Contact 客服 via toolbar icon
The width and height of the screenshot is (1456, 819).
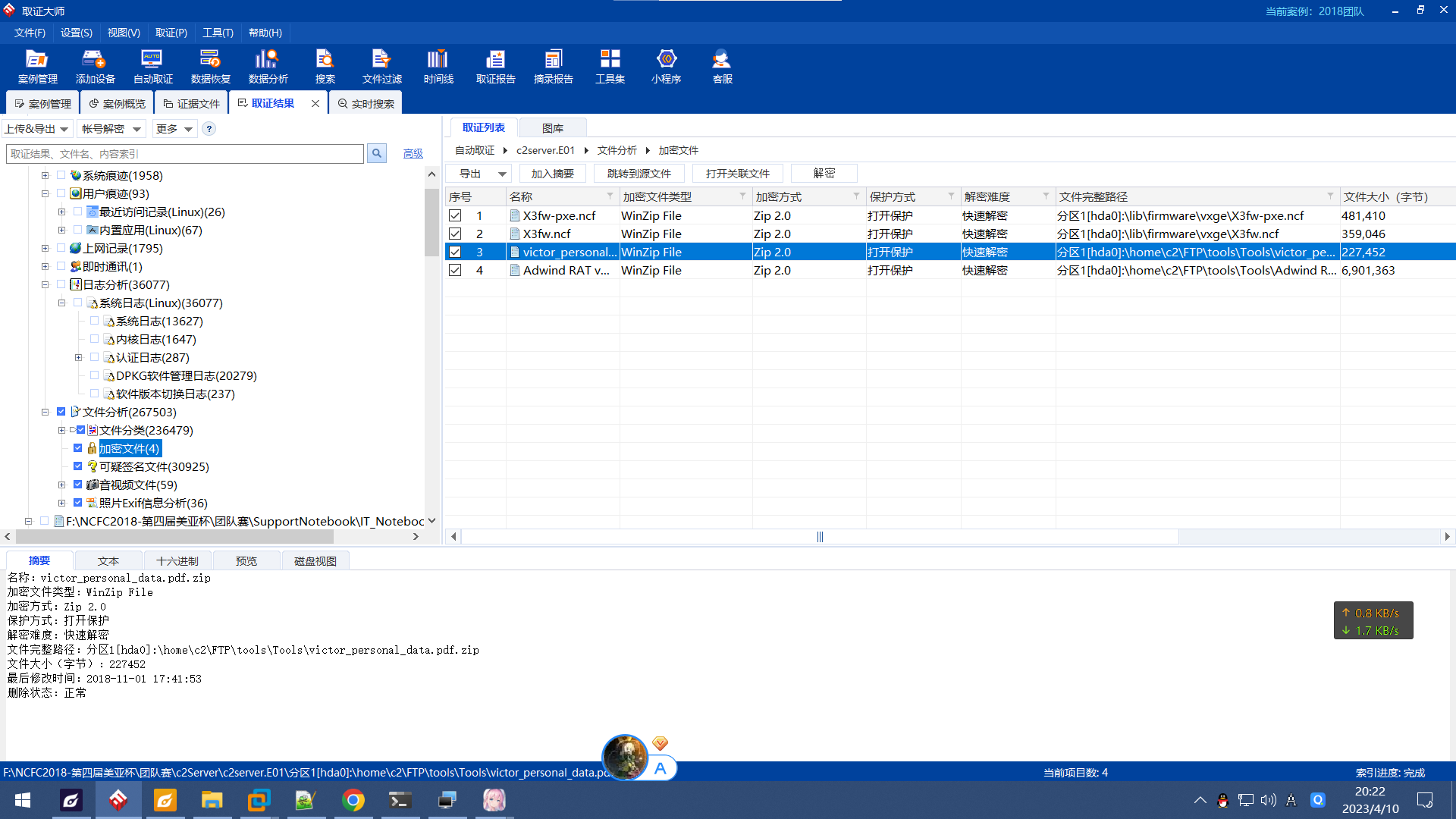(722, 66)
